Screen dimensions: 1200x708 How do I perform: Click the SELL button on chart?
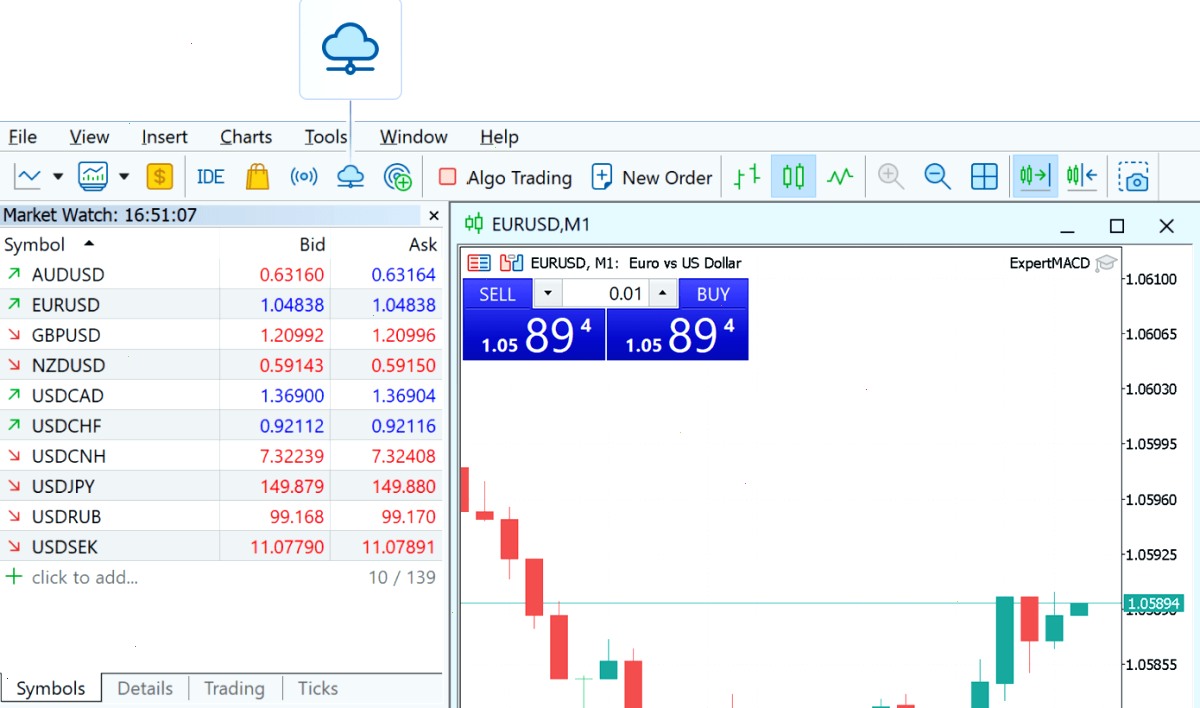497,294
